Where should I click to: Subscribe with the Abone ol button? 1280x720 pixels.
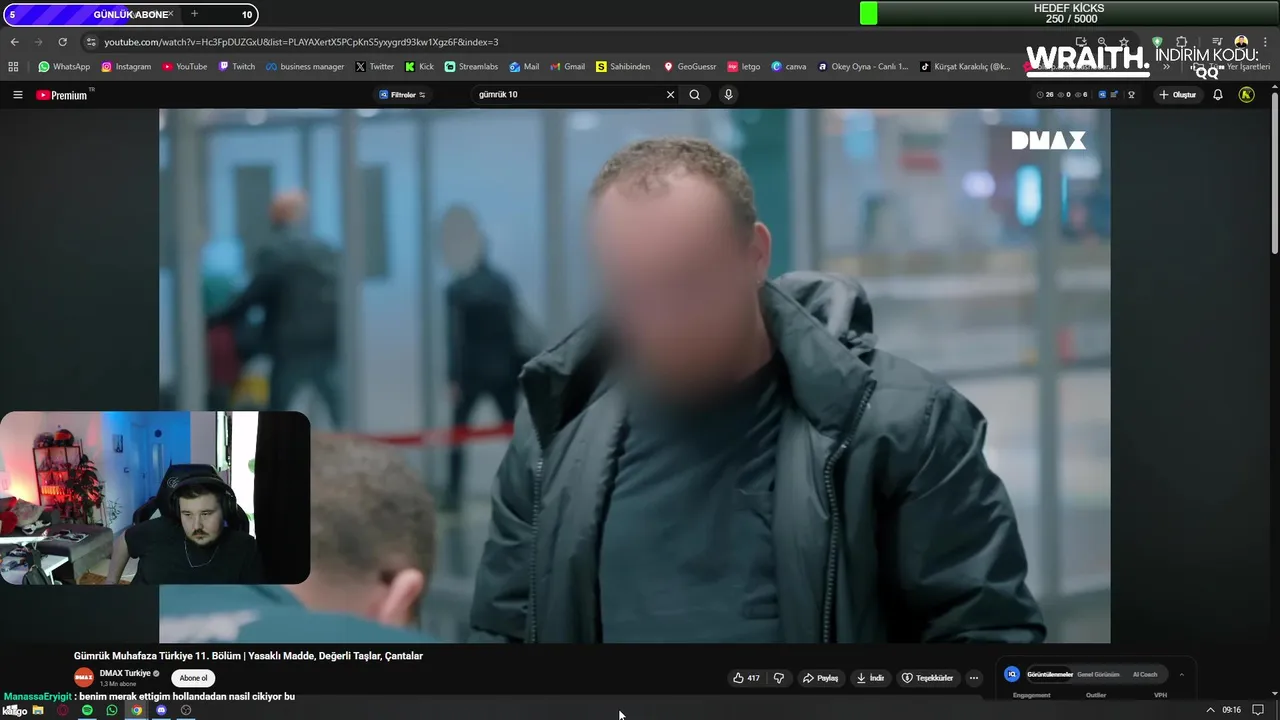pyautogui.click(x=193, y=678)
